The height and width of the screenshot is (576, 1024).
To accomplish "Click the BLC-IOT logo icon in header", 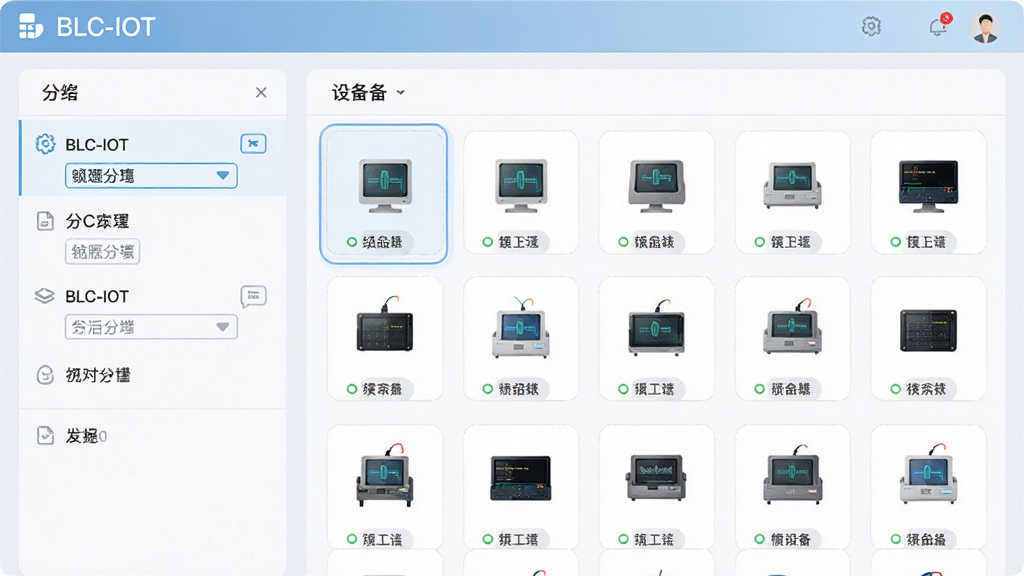I will click(x=30, y=27).
